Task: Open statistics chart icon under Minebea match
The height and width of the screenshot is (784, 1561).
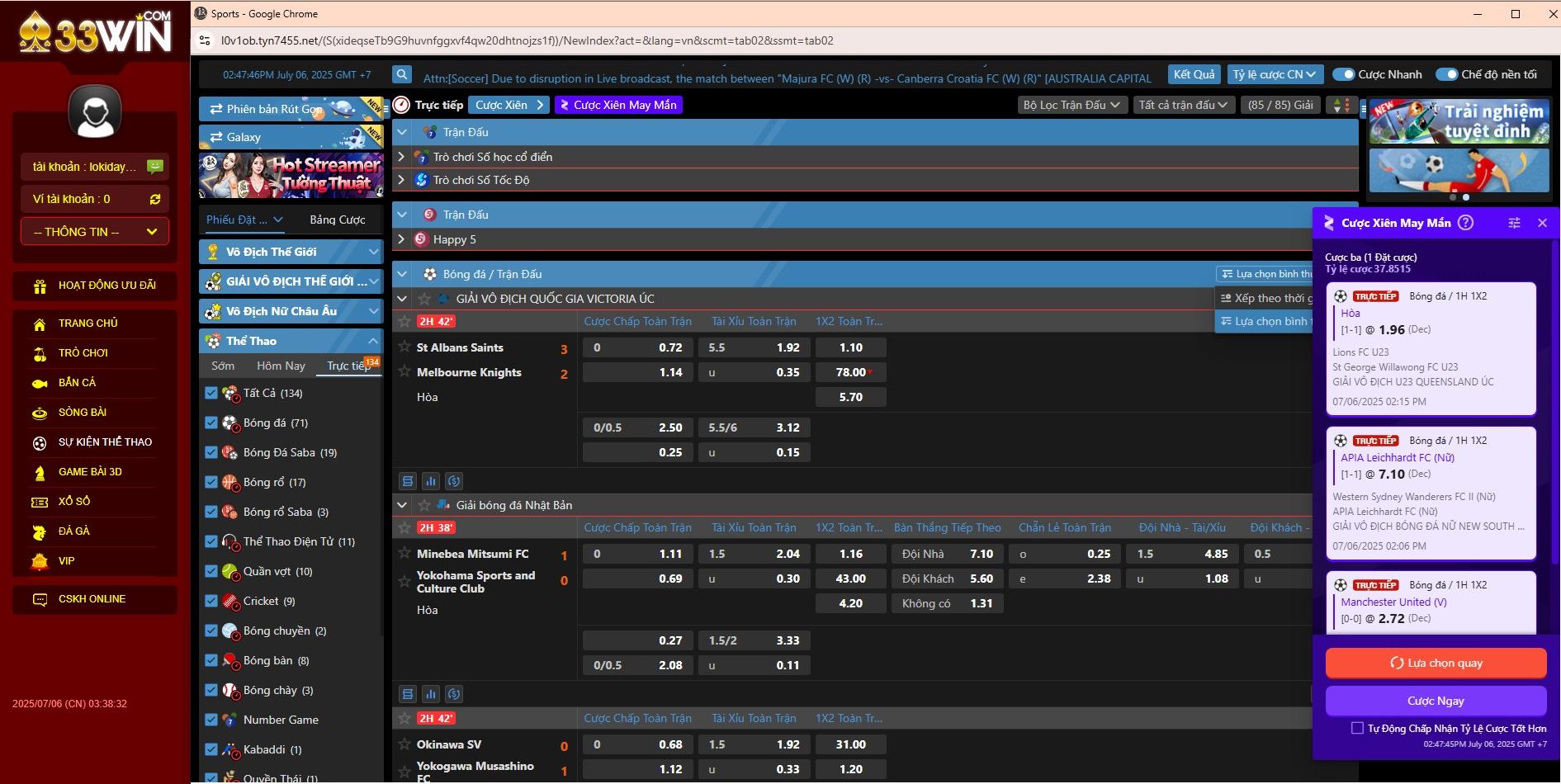Action: tap(431, 694)
